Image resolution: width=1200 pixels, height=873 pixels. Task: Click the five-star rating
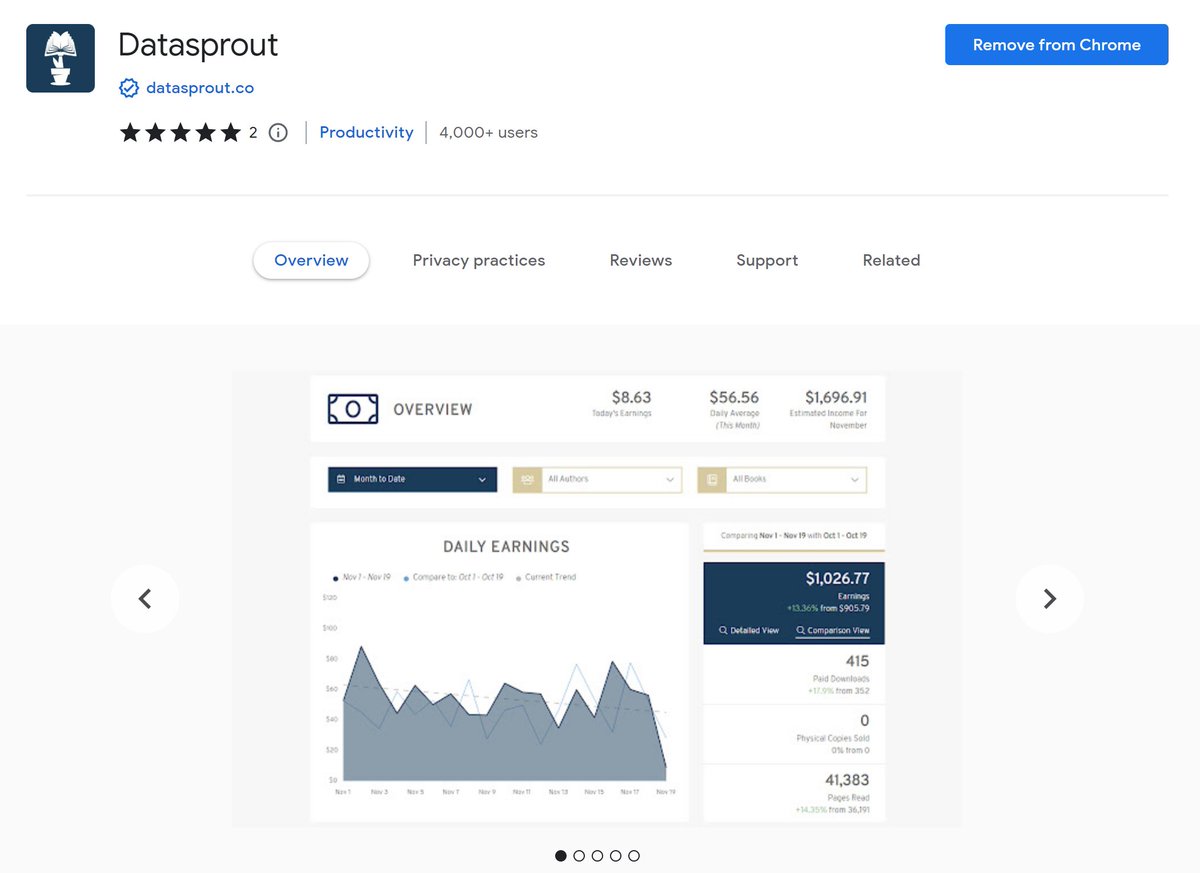click(x=180, y=132)
